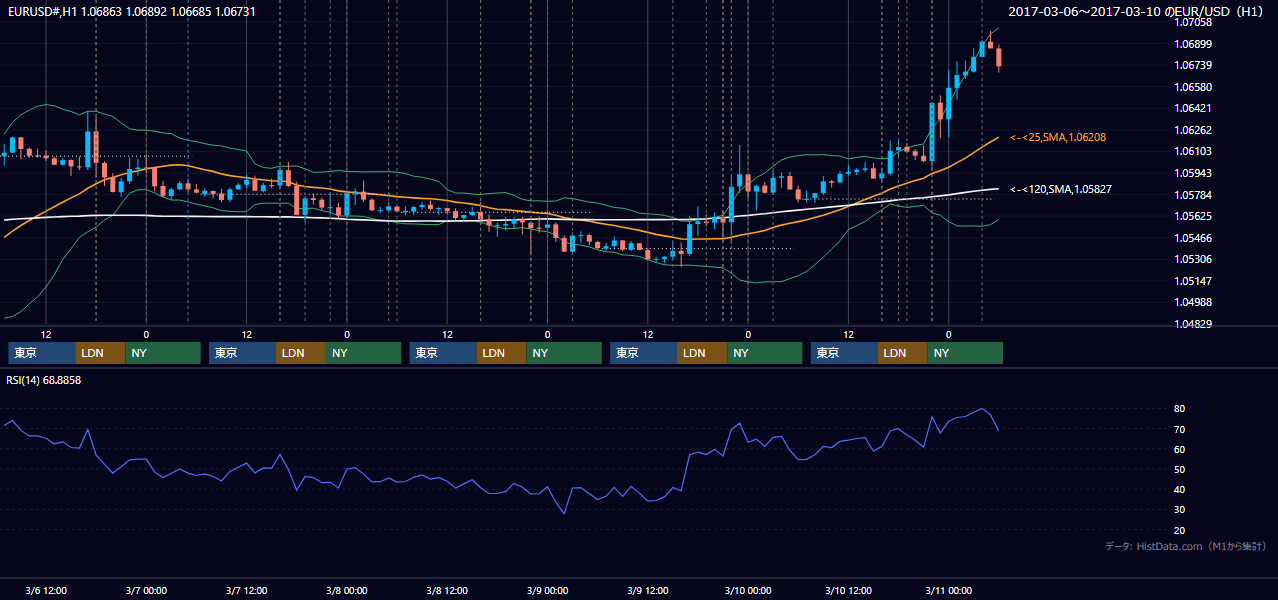
Task: Click price axis value 1.04988
Action: (1192, 302)
